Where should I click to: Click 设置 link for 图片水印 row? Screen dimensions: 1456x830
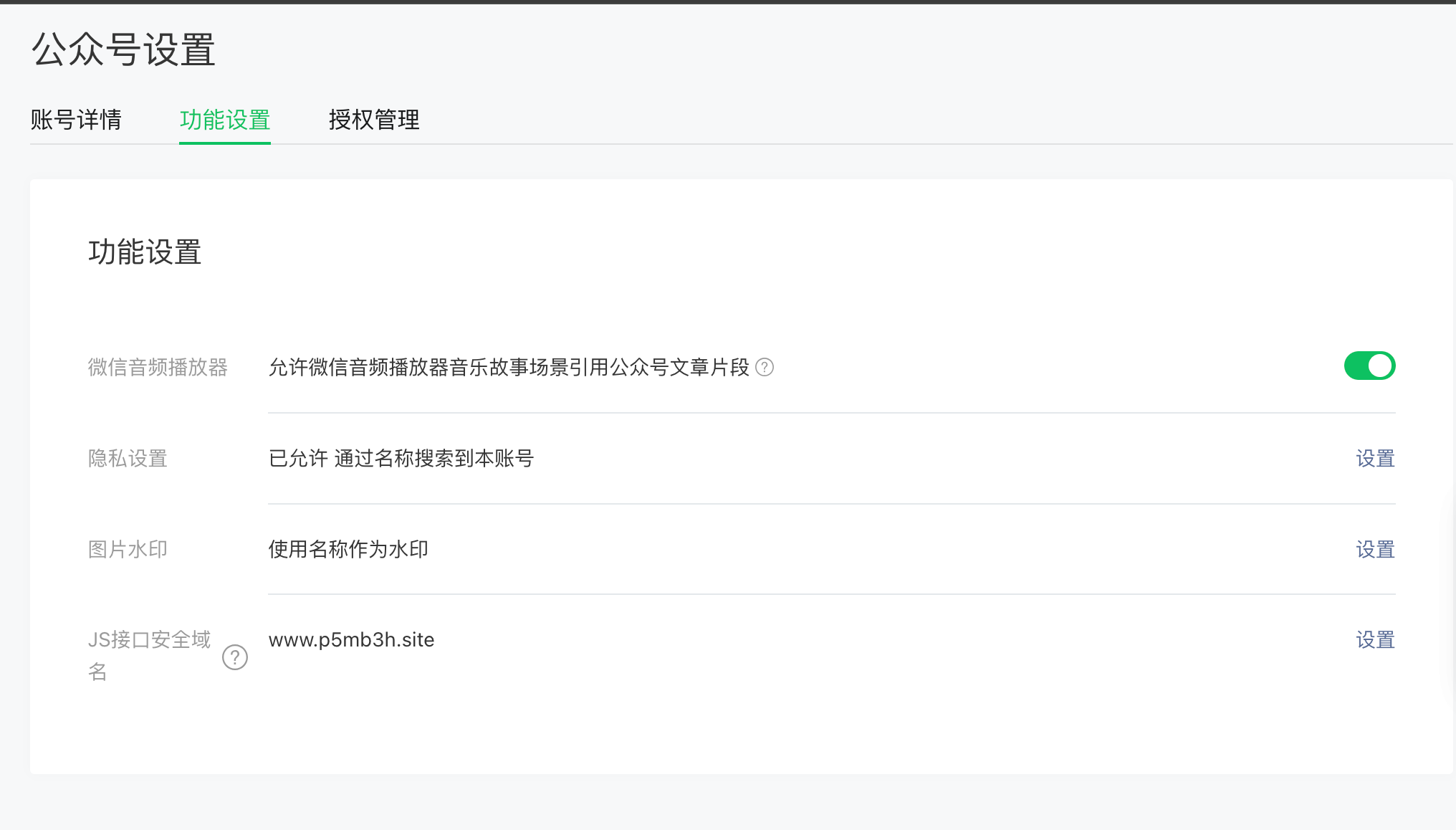click(1375, 550)
